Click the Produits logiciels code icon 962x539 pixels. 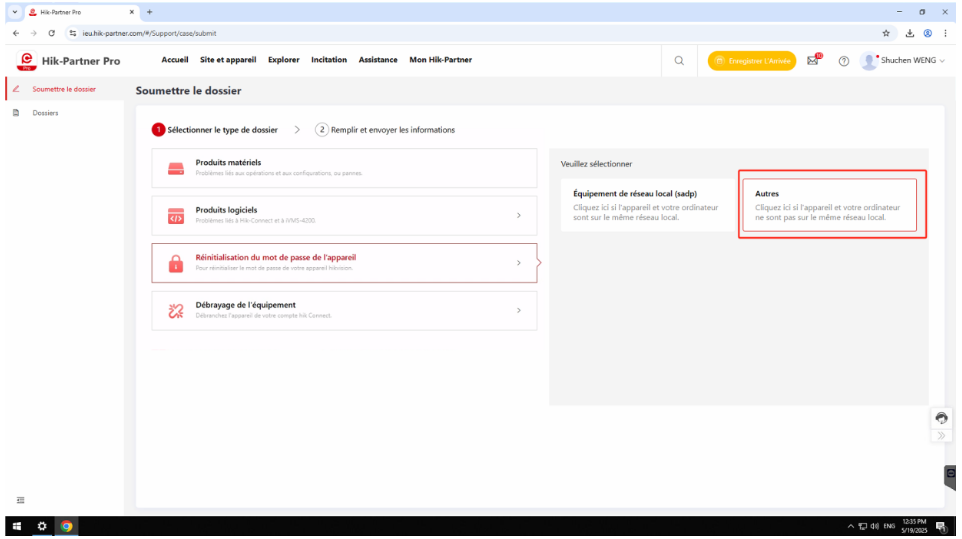click(176, 216)
